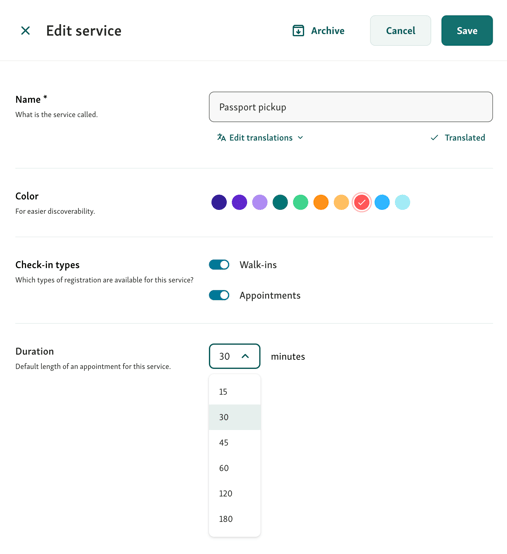Click the Archive box icon
The height and width of the screenshot is (554, 507).
point(298,31)
